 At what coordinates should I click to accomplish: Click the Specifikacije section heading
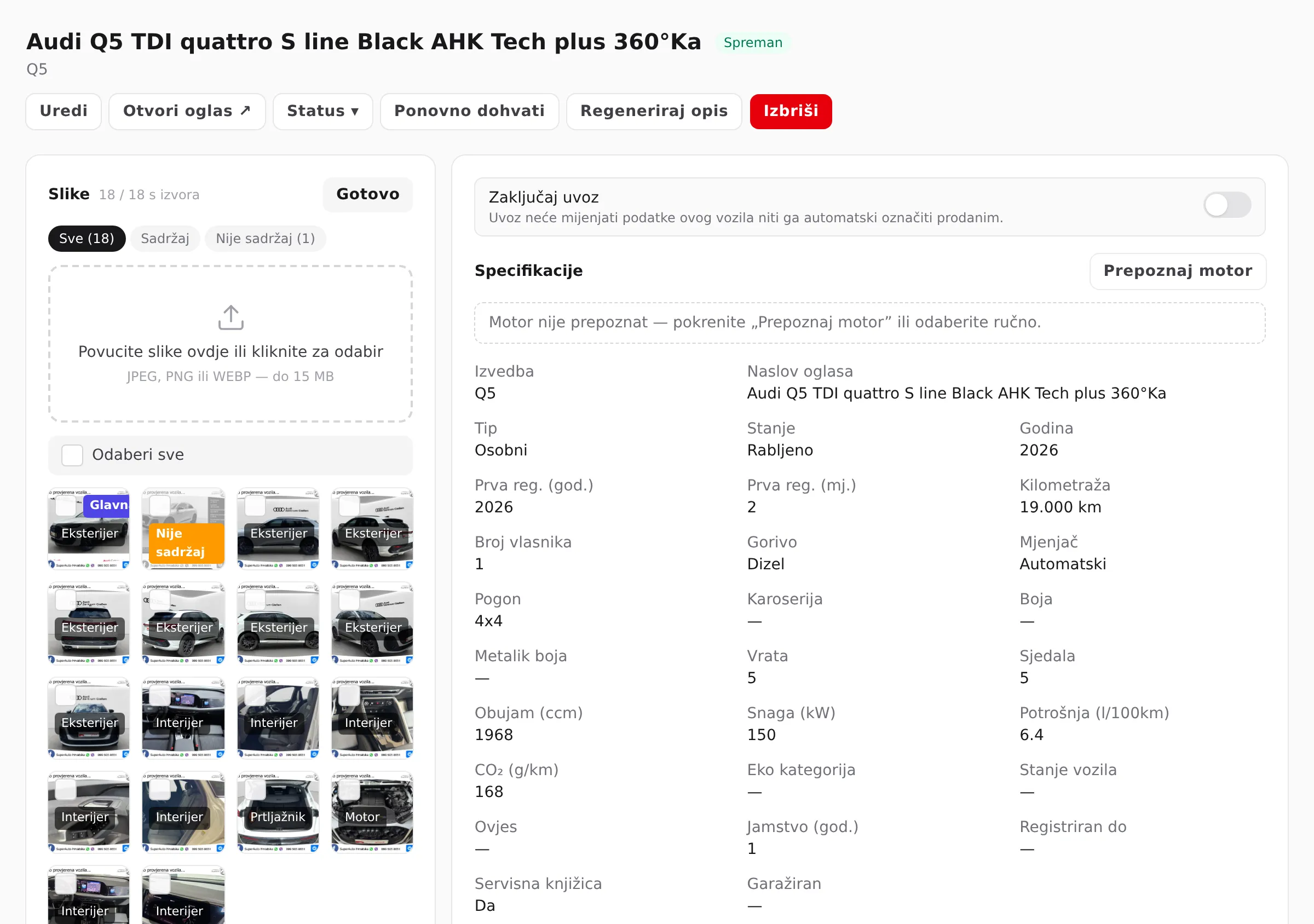(x=528, y=270)
